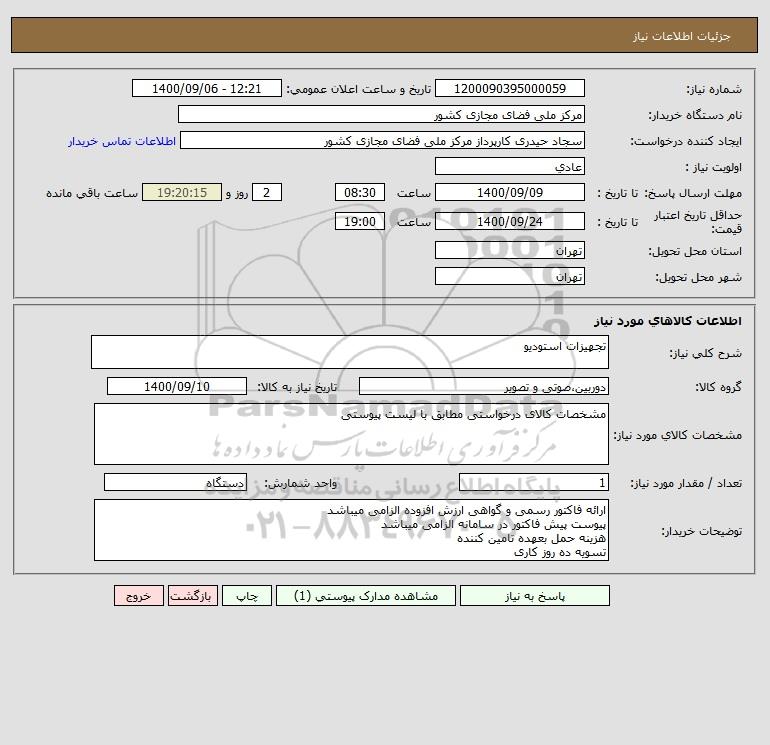Viewport: 770px width, 745px height.
Task: Click the 'چاپ' print button
Action: (247, 596)
